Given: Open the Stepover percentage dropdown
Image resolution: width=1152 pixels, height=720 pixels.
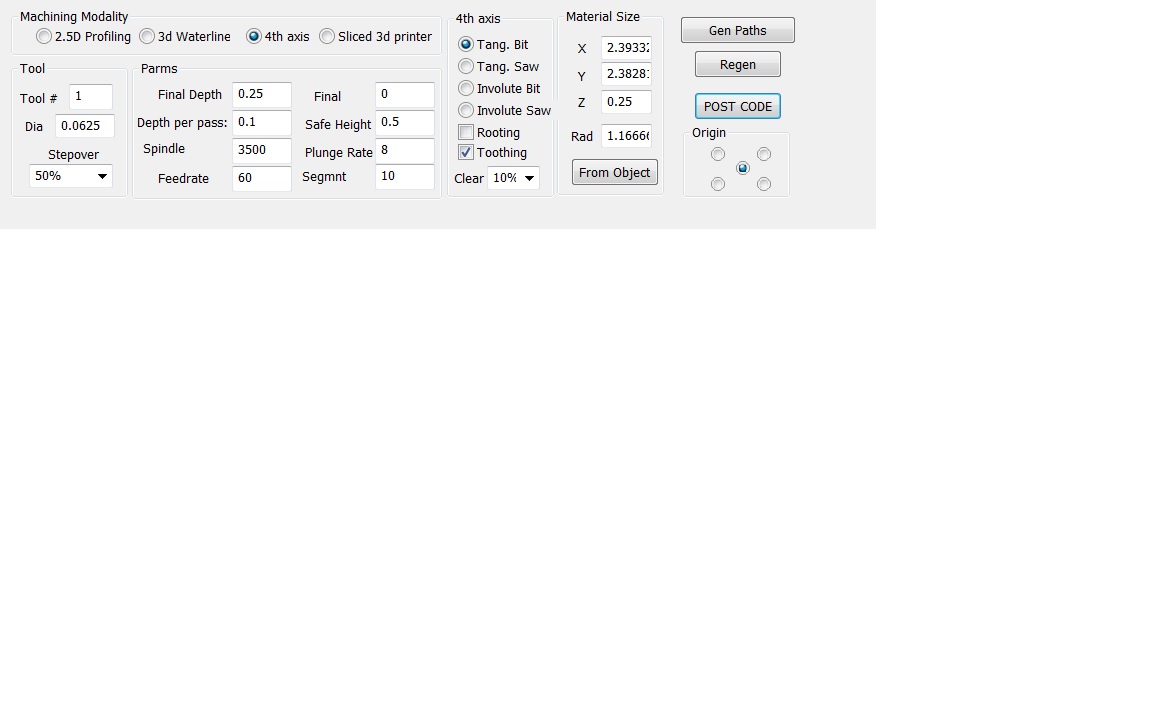Looking at the screenshot, I should (x=71, y=176).
